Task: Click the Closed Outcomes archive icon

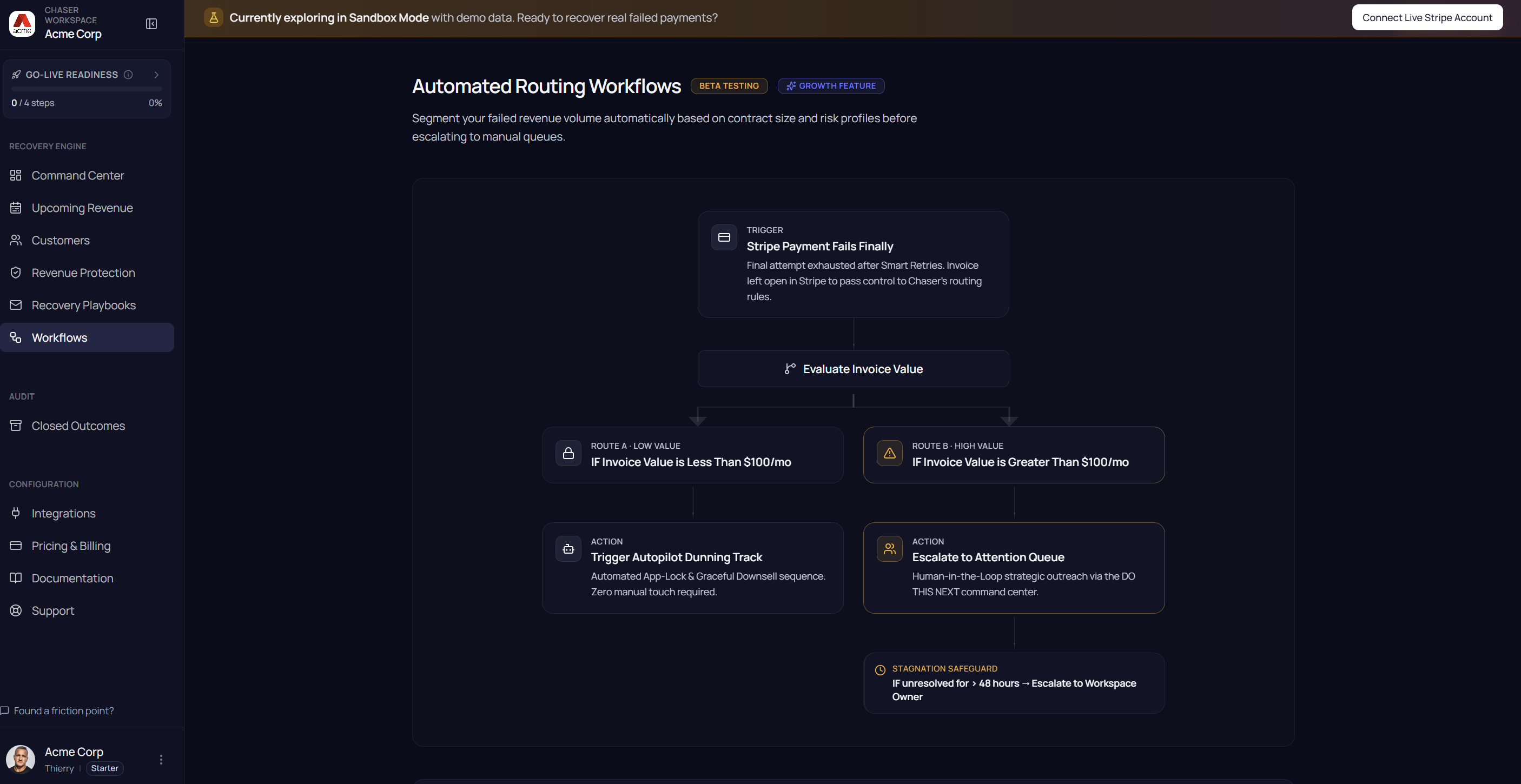Action: (x=16, y=426)
